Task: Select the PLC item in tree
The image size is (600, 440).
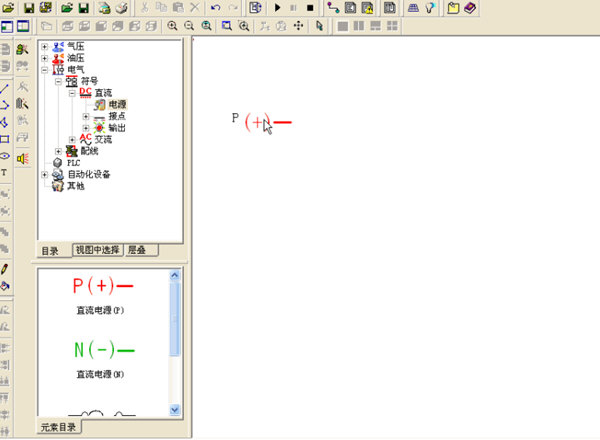Action: click(73, 162)
